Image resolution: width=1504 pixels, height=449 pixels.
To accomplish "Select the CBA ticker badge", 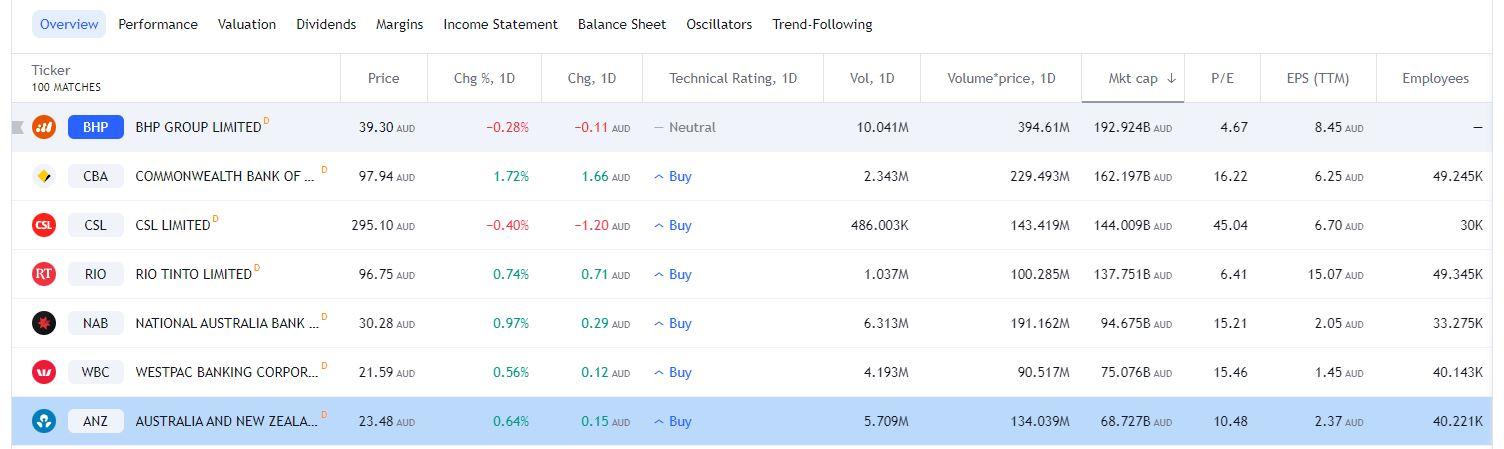I will [96, 176].
